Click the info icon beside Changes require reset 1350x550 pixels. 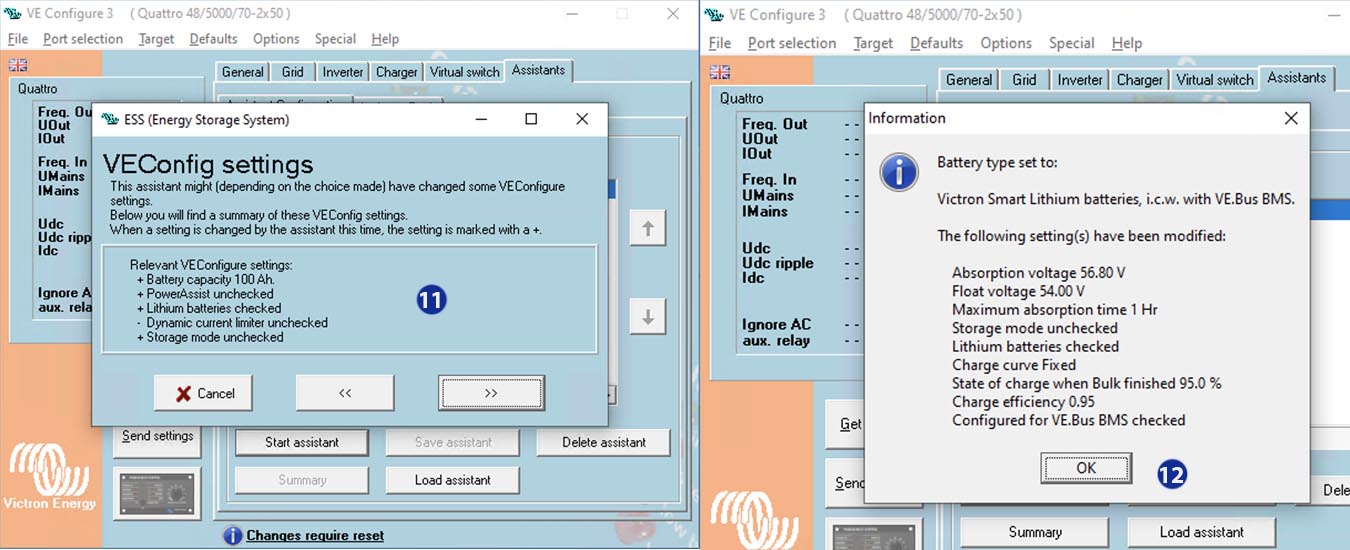click(232, 536)
